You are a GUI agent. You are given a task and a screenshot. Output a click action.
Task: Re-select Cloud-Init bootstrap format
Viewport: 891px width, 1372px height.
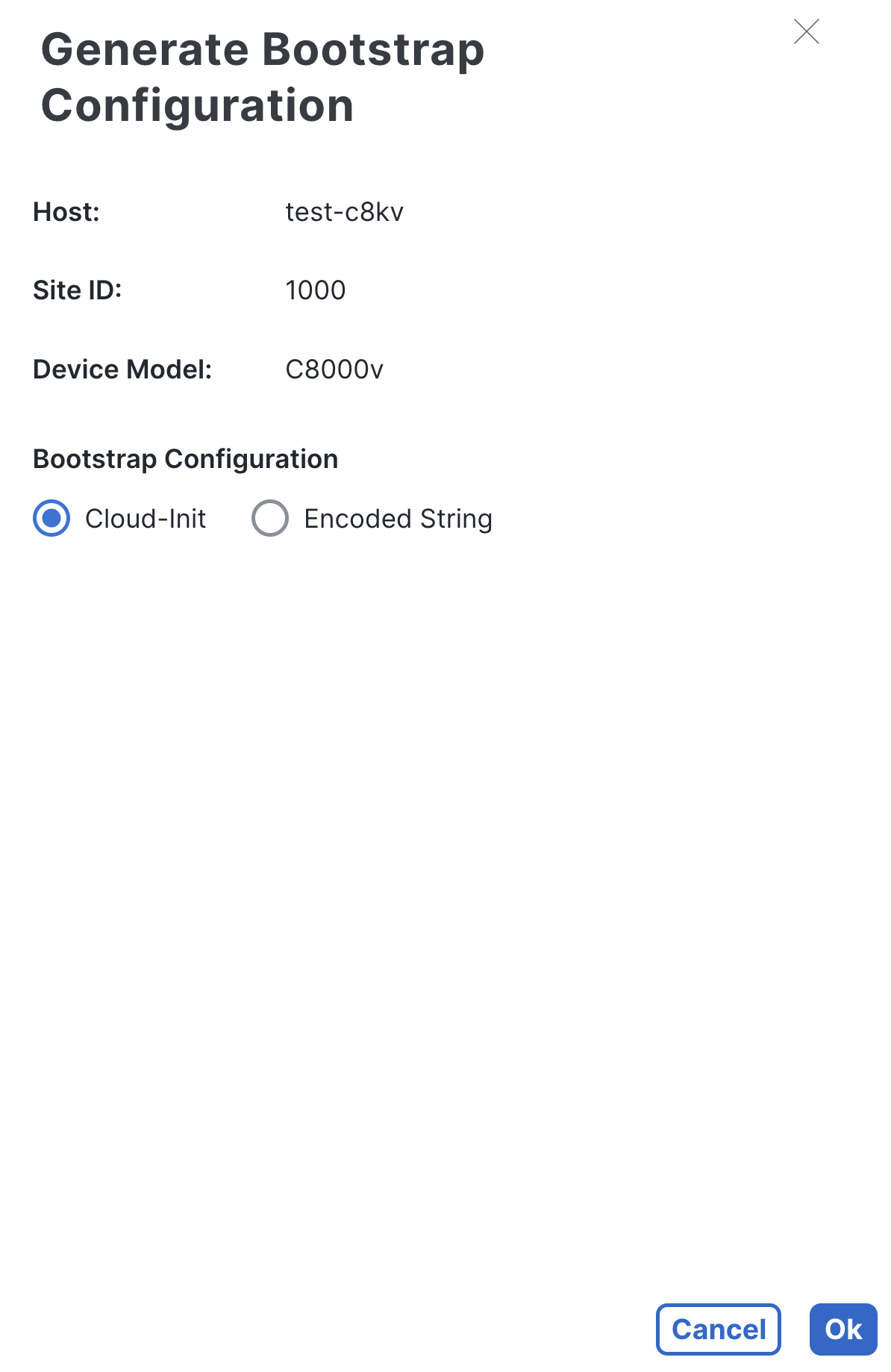[51, 518]
